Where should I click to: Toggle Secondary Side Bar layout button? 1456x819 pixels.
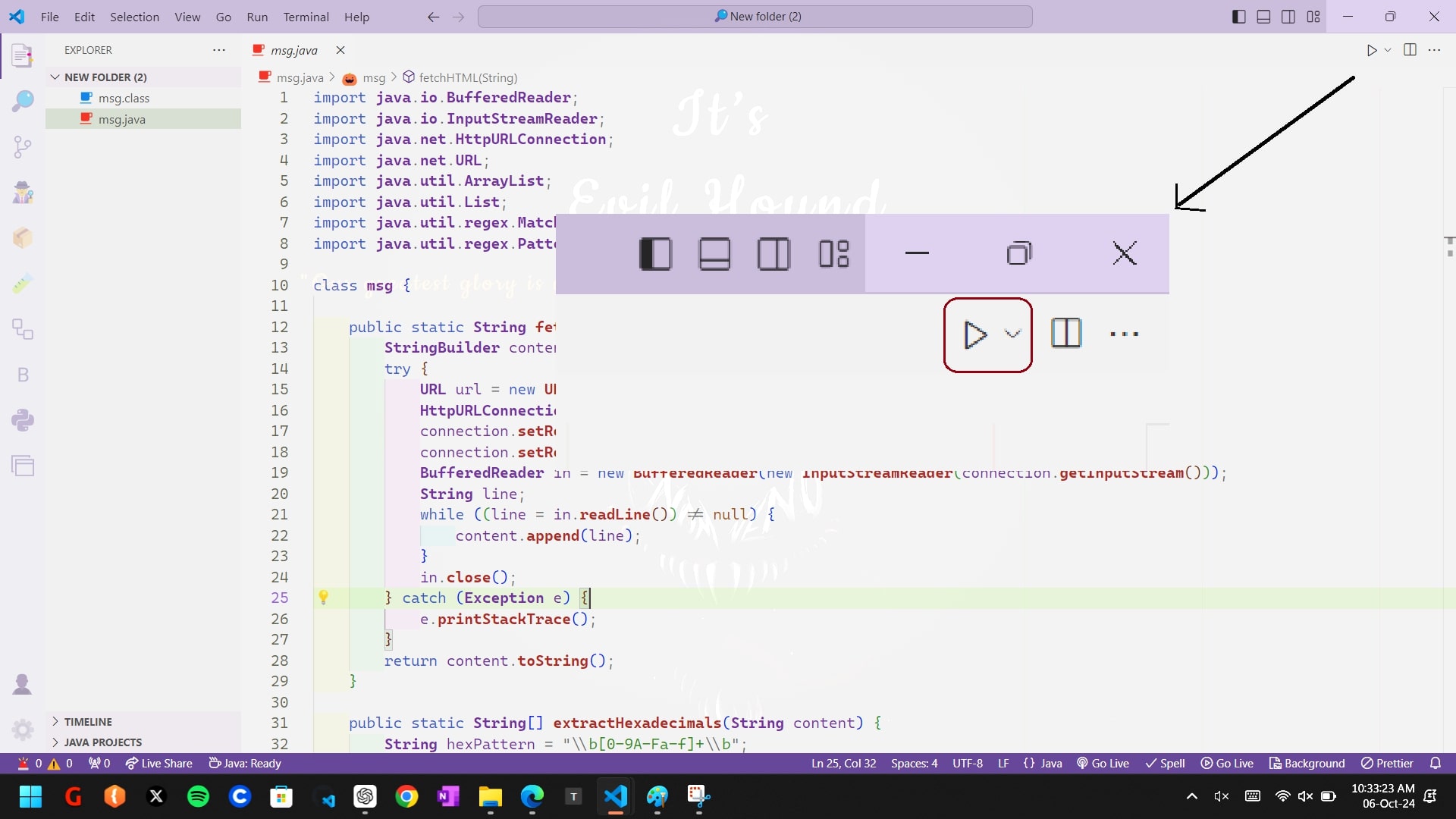[x=1288, y=17]
